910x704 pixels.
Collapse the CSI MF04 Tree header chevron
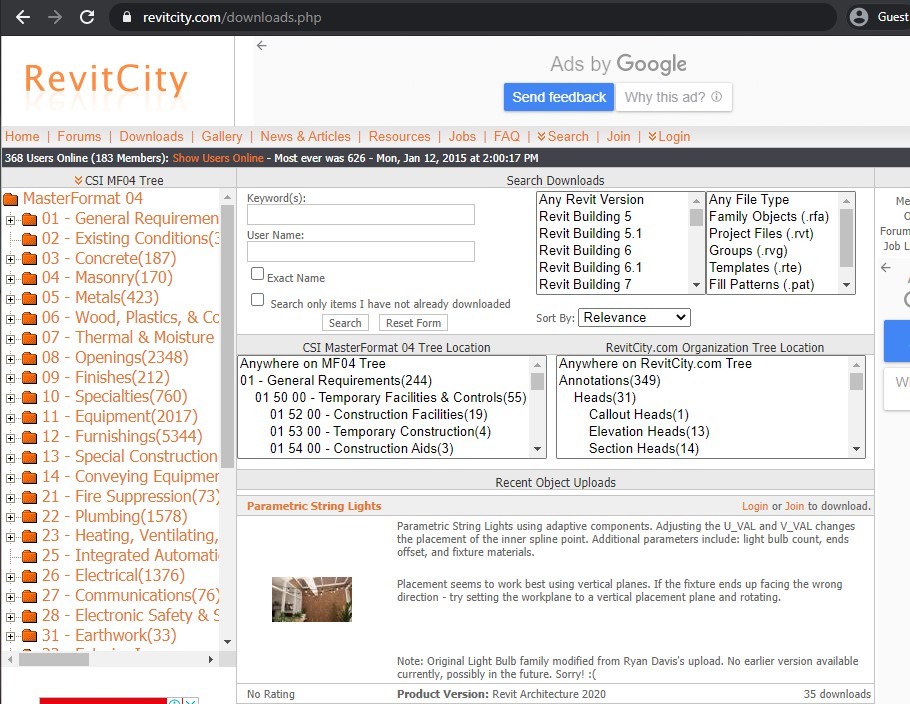tap(77, 179)
